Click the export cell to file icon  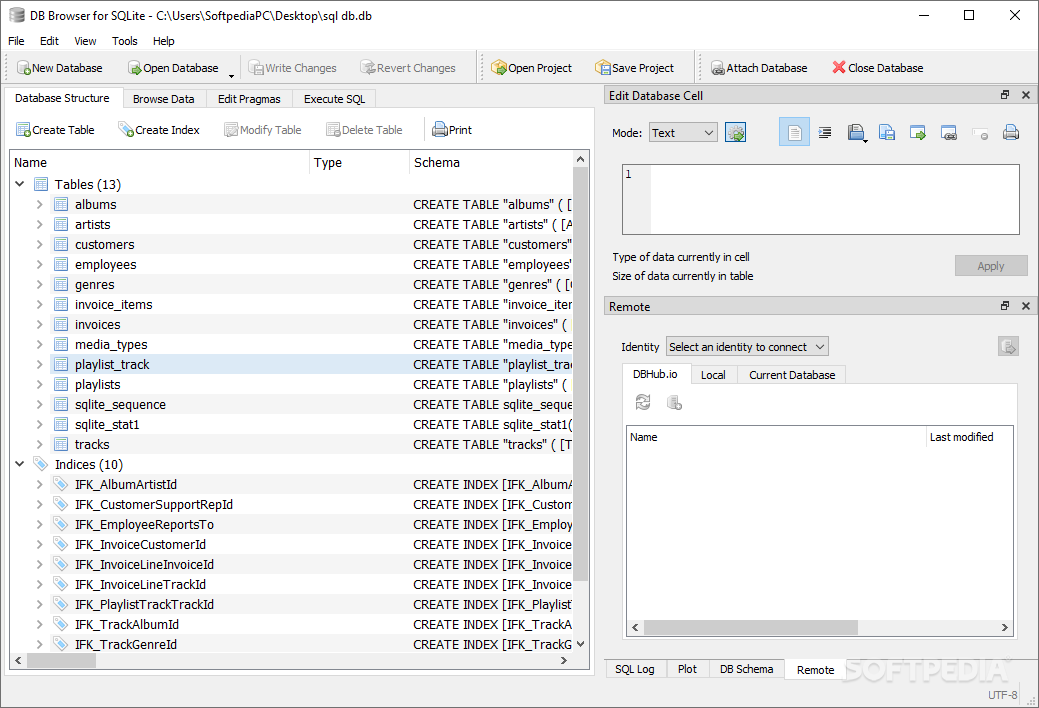[x=887, y=133]
